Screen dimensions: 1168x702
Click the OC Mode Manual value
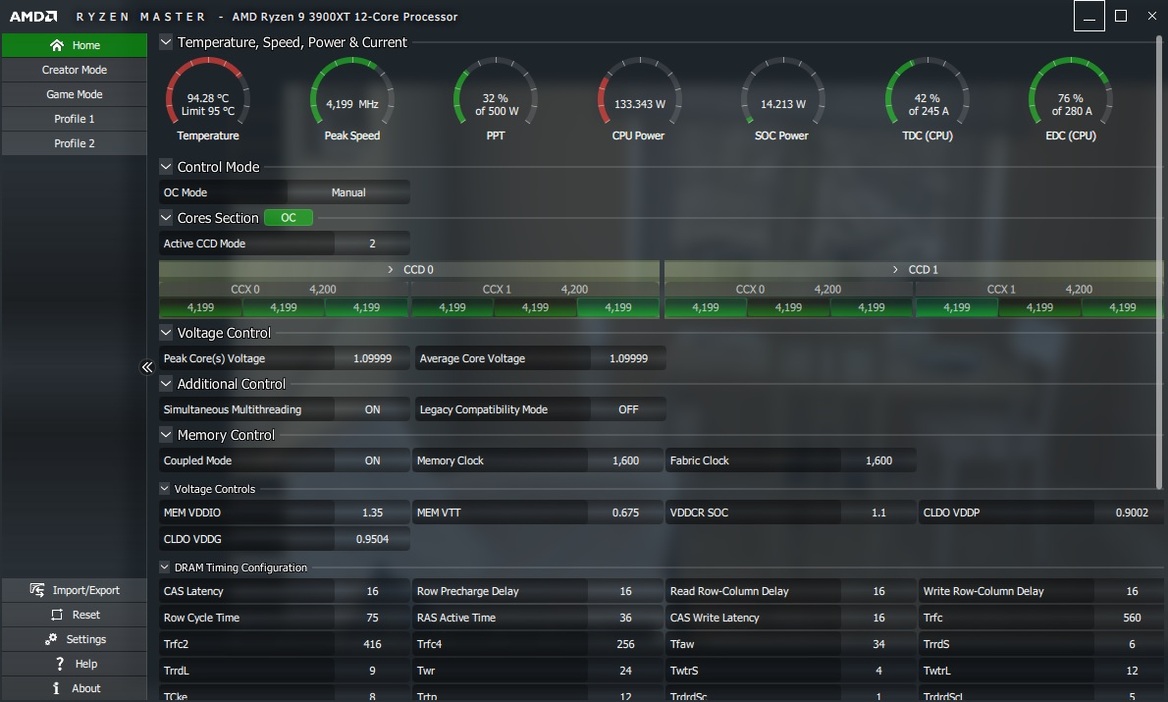pyautogui.click(x=348, y=192)
